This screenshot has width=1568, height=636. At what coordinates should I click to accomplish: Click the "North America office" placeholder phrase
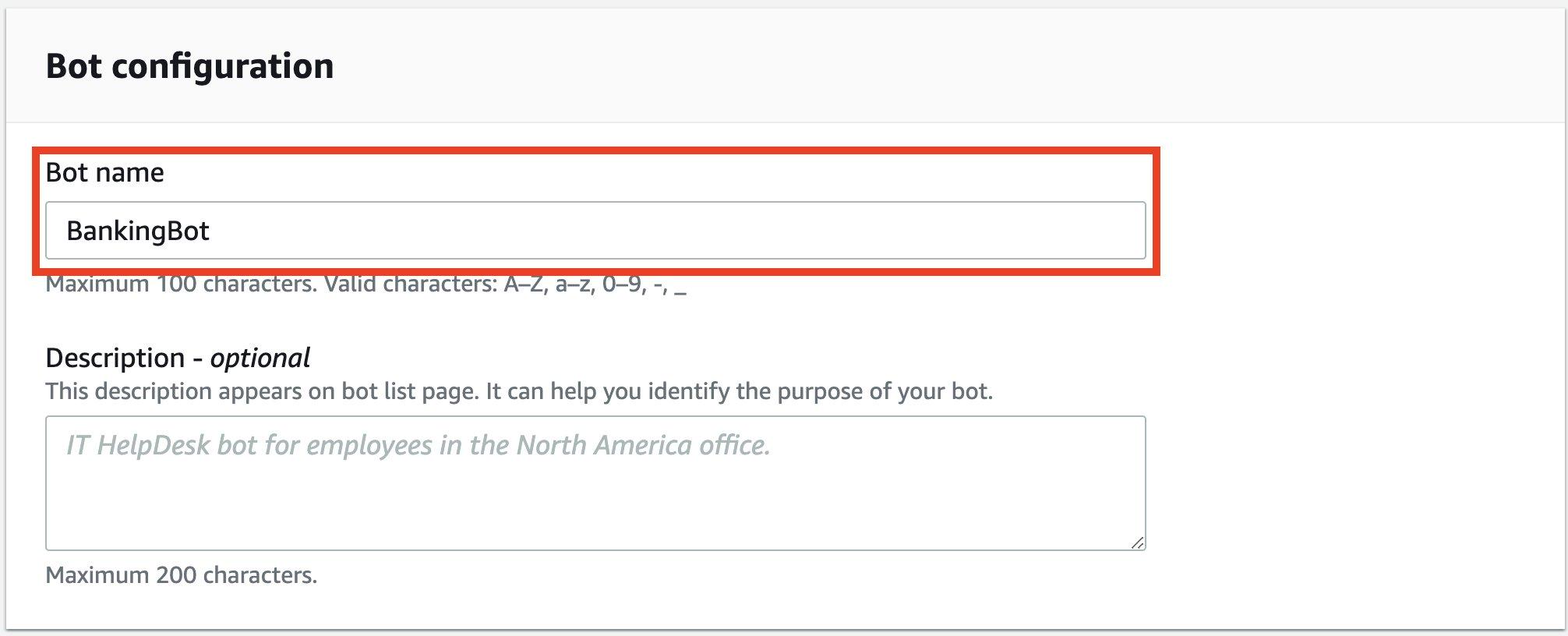click(x=643, y=445)
